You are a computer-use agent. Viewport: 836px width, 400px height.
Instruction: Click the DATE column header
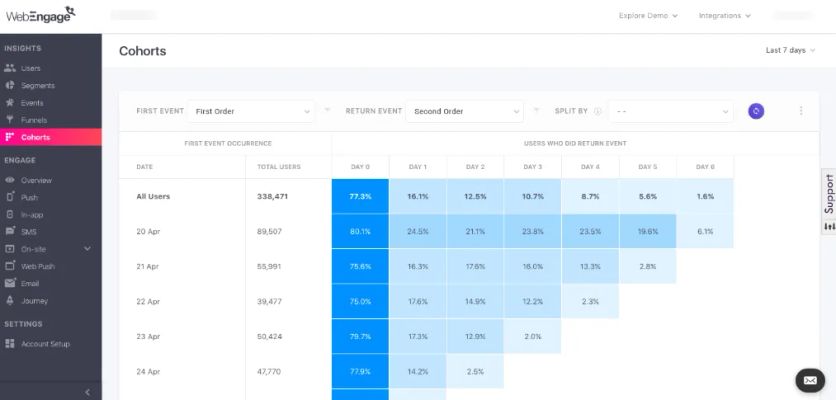pyautogui.click(x=144, y=166)
